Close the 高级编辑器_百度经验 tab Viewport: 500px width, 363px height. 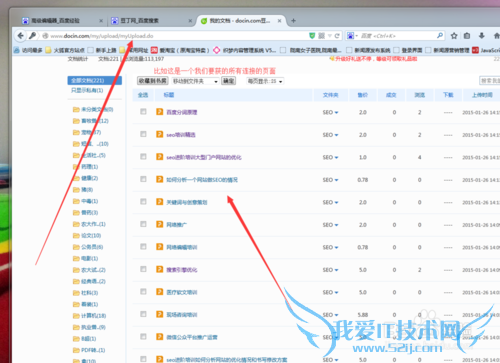[x=101, y=21]
